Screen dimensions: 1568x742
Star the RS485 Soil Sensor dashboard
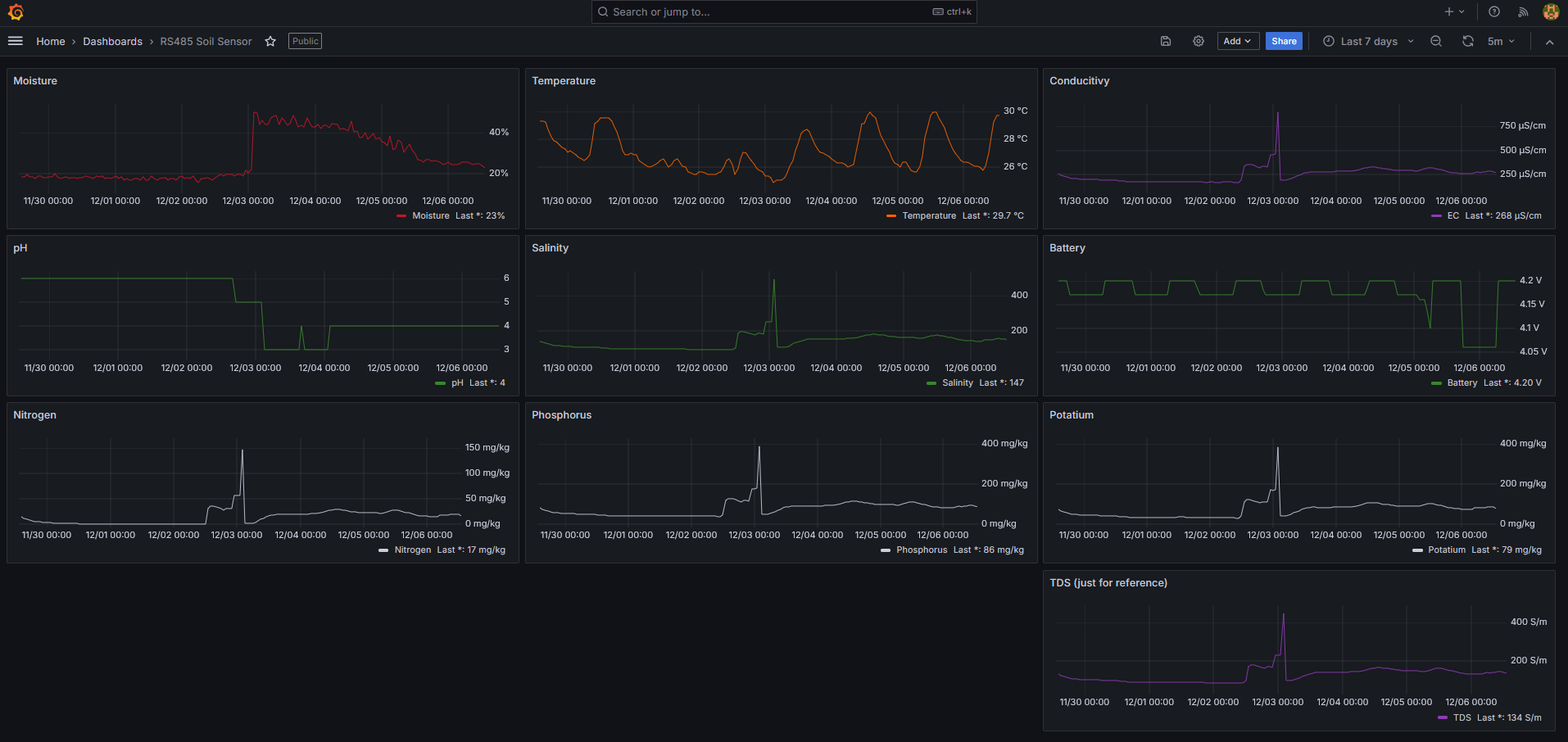pos(270,41)
